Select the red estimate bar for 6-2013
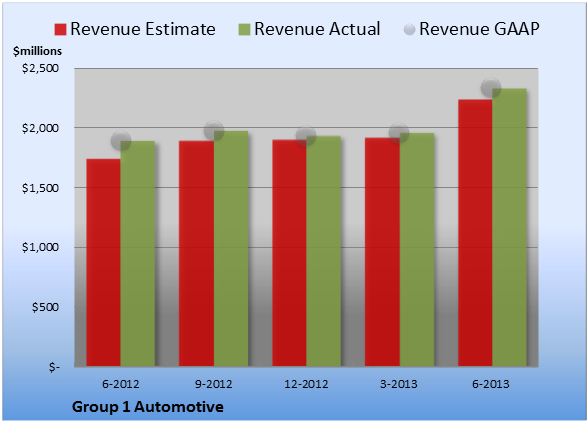Viewport: 588px width, 422px height. pyautogui.click(x=475, y=233)
